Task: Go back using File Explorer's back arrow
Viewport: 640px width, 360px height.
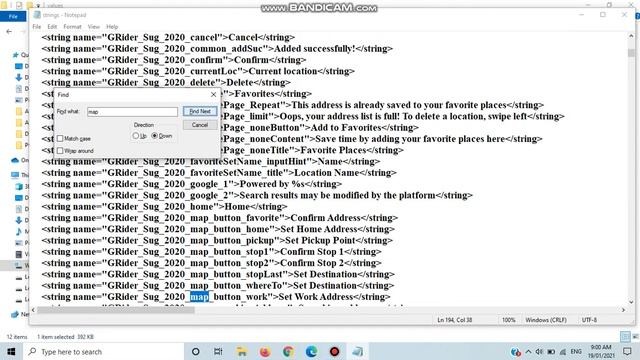Action: click(9, 31)
